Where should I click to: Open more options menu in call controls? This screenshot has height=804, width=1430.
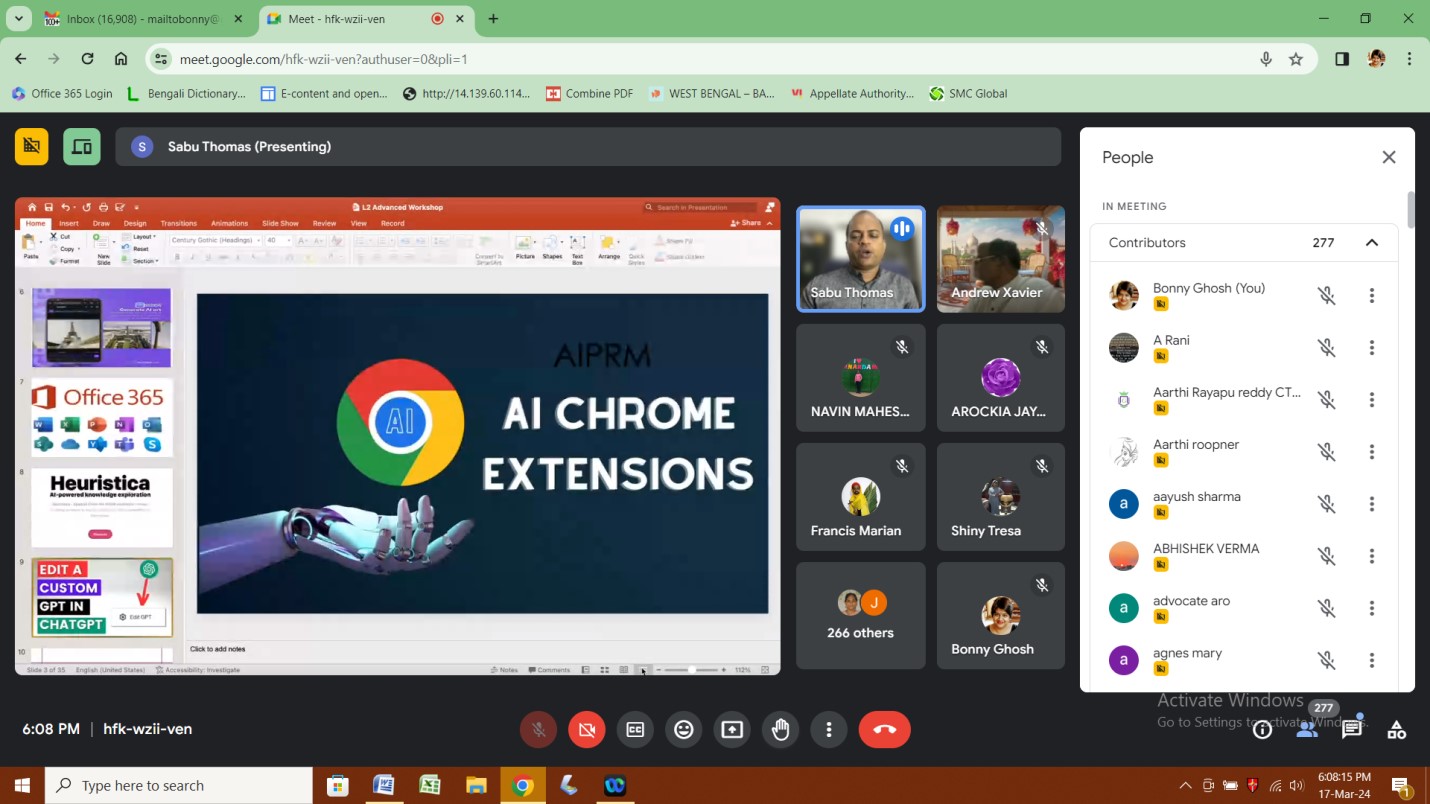click(x=828, y=730)
